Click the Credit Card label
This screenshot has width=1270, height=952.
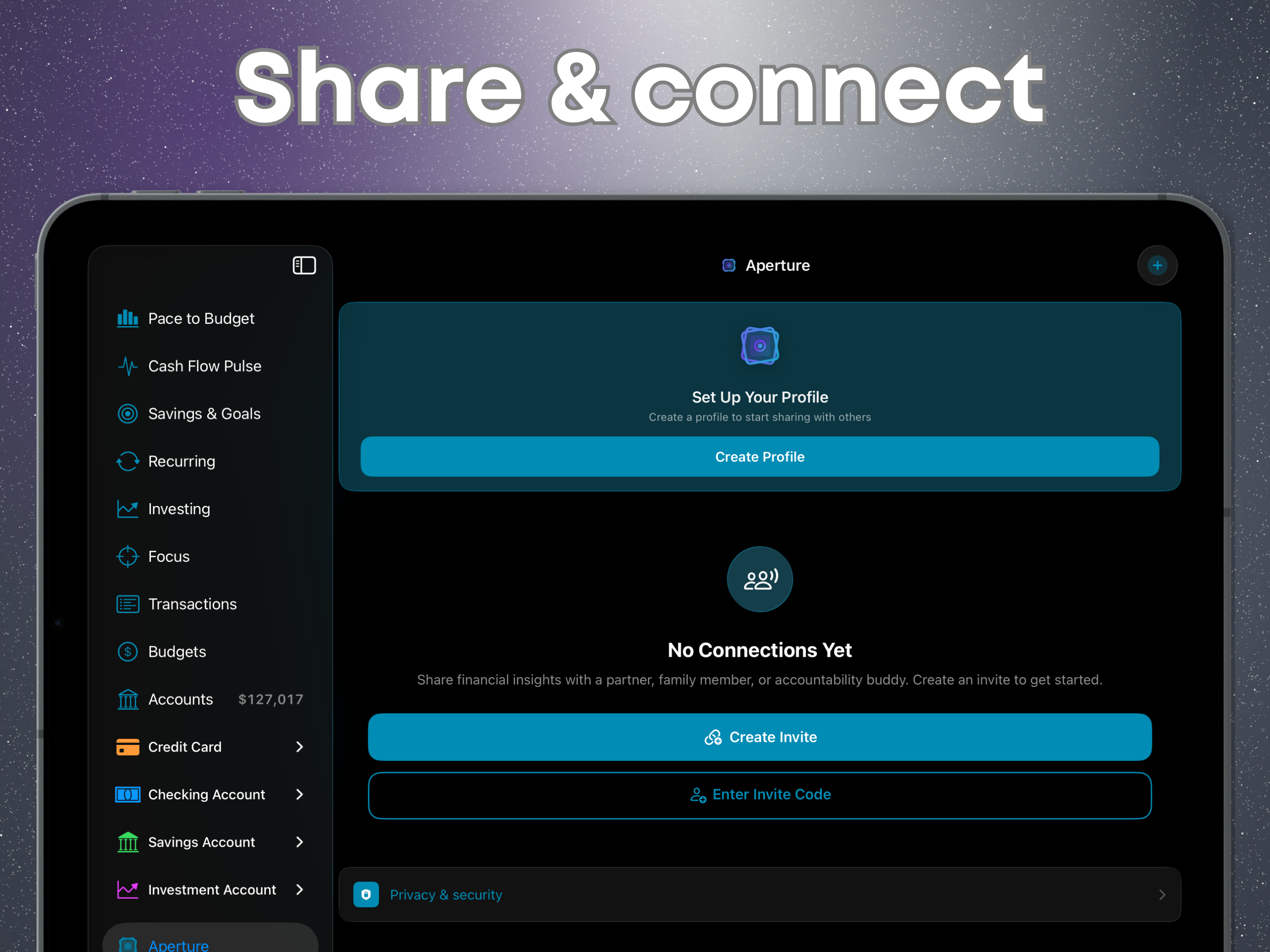[185, 747]
